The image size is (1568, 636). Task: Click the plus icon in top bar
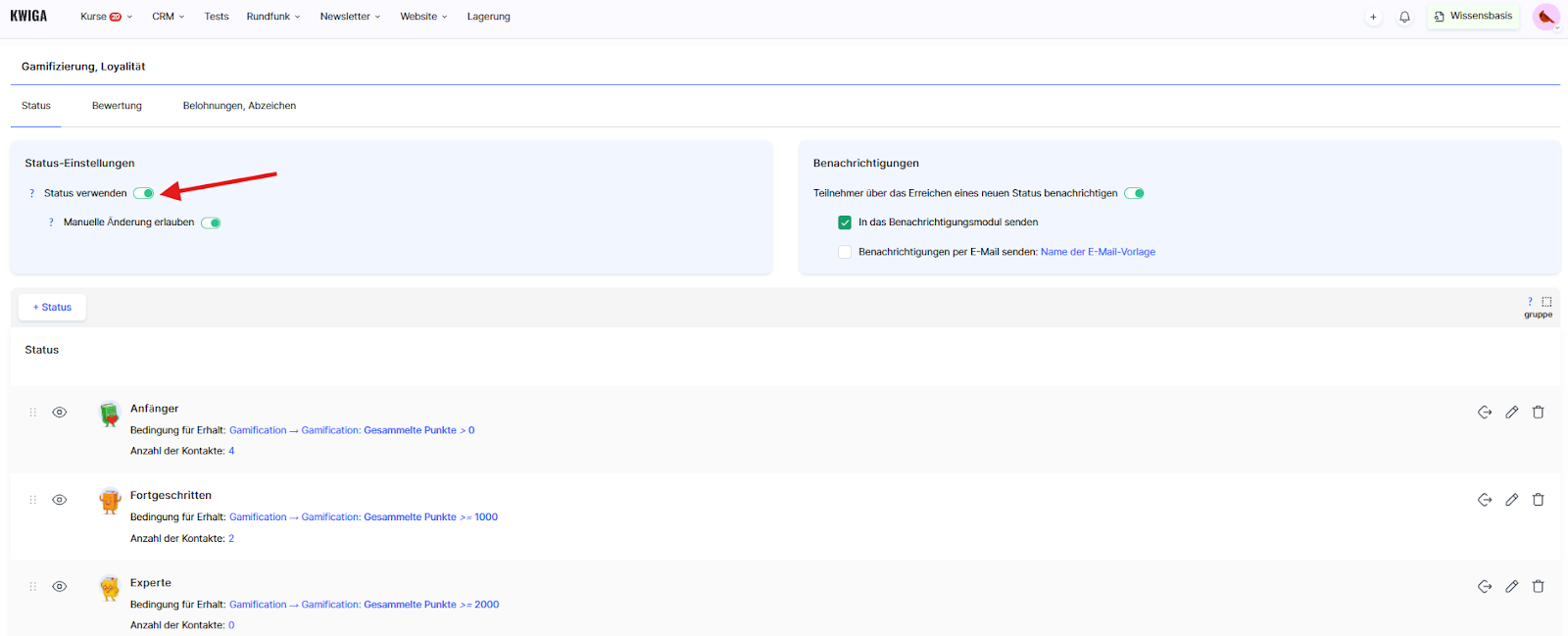coord(1373,17)
